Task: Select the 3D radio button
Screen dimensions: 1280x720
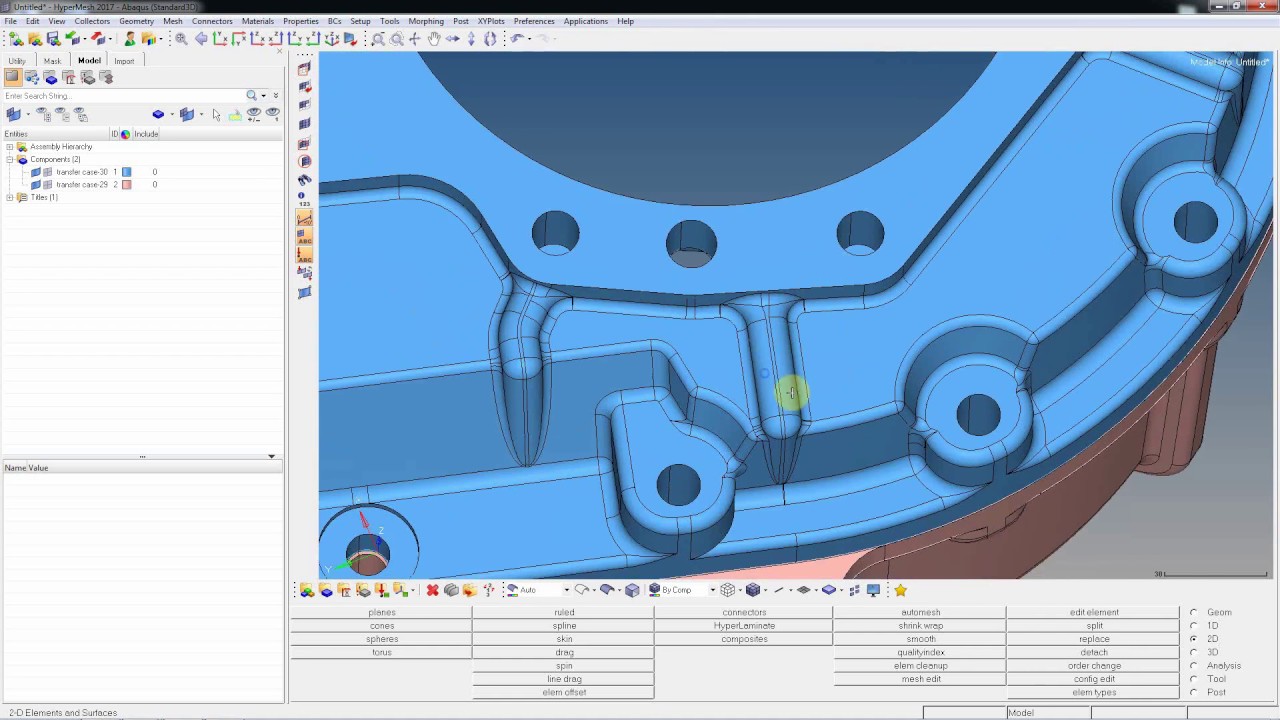Action: point(1193,652)
